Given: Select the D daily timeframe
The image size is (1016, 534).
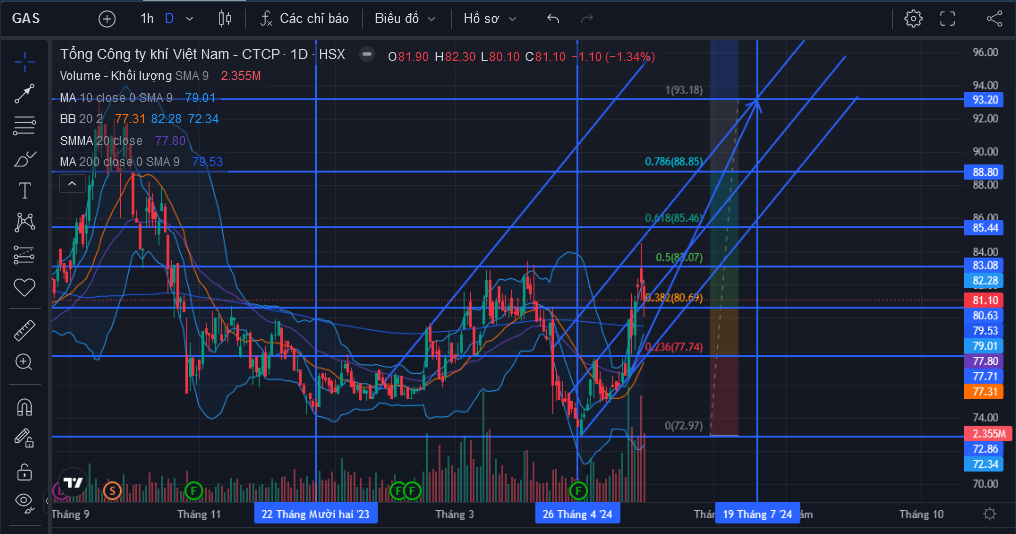Looking at the screenshot, I should pyautogui.click(x=169, y=19).
